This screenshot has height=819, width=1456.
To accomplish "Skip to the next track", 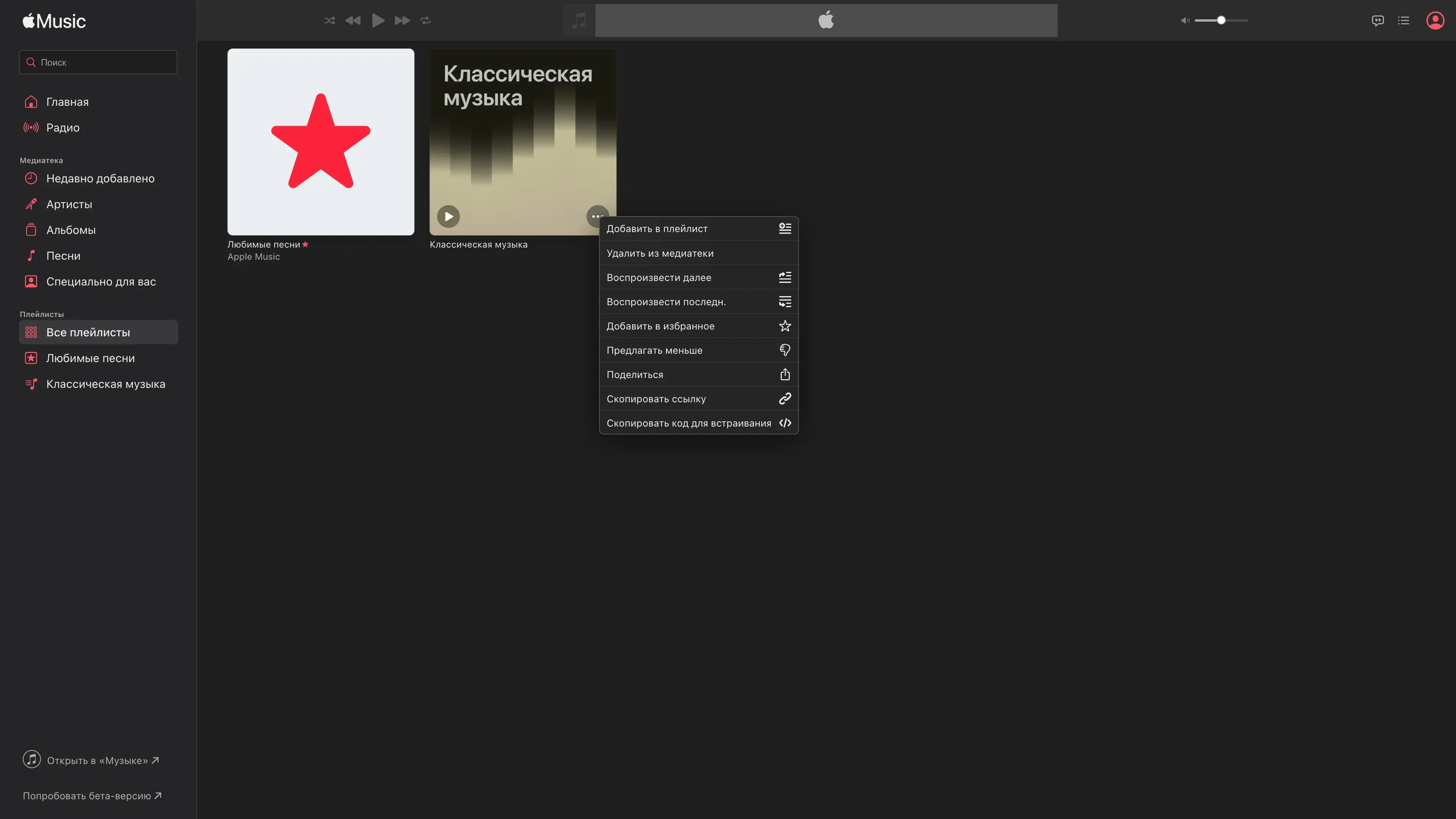I will click(x=402, y=21).
